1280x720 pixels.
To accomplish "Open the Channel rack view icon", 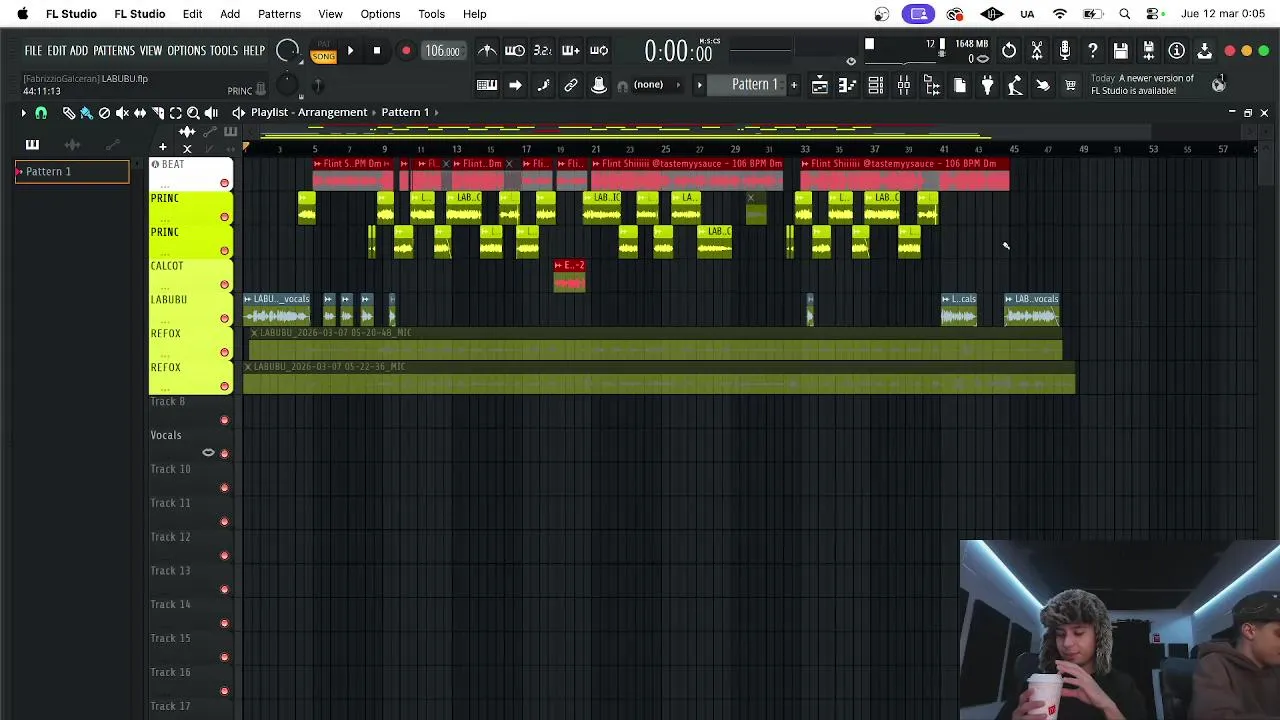I will coord(875,86).
